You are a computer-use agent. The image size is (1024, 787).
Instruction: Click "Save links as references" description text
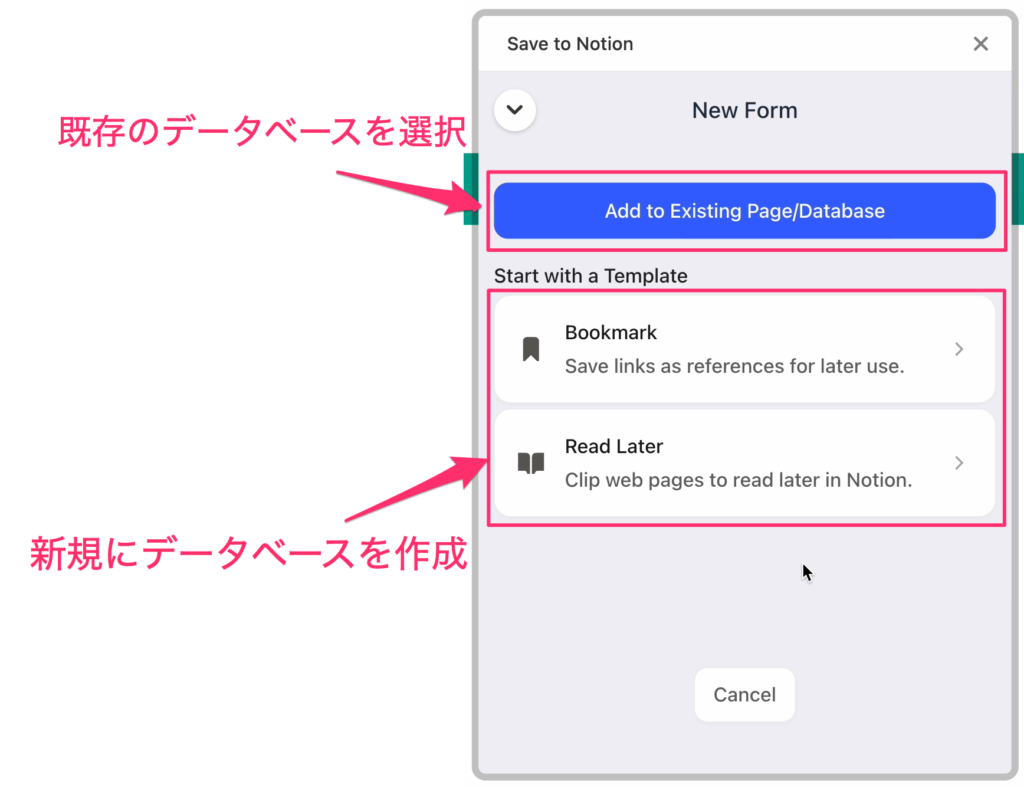734,366
